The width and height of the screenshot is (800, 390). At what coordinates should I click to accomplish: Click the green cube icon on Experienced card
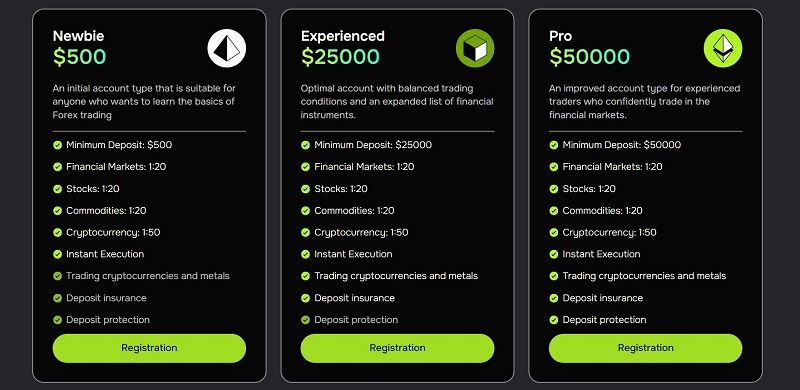475,48
